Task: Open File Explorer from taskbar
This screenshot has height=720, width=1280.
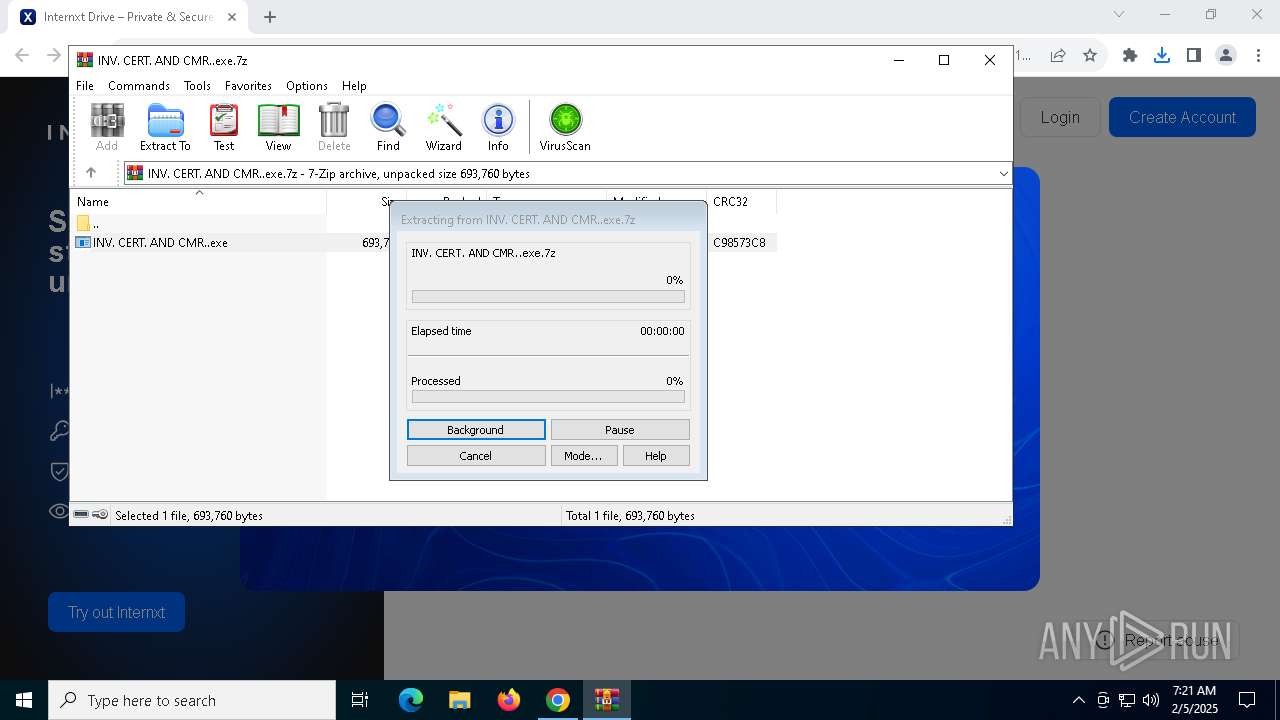Action: point(459,700)
